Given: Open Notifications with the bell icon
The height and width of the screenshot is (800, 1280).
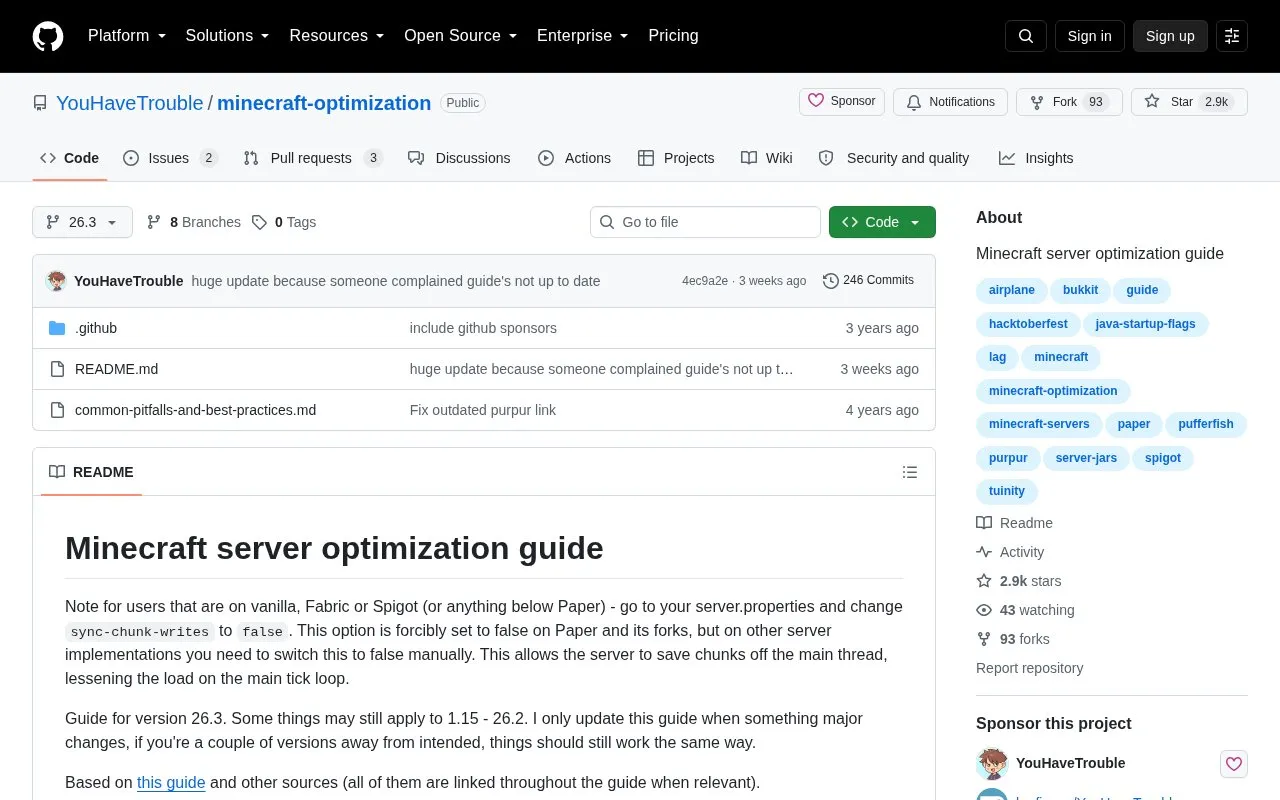Looking at the screenshot, I should click(951, 102).
